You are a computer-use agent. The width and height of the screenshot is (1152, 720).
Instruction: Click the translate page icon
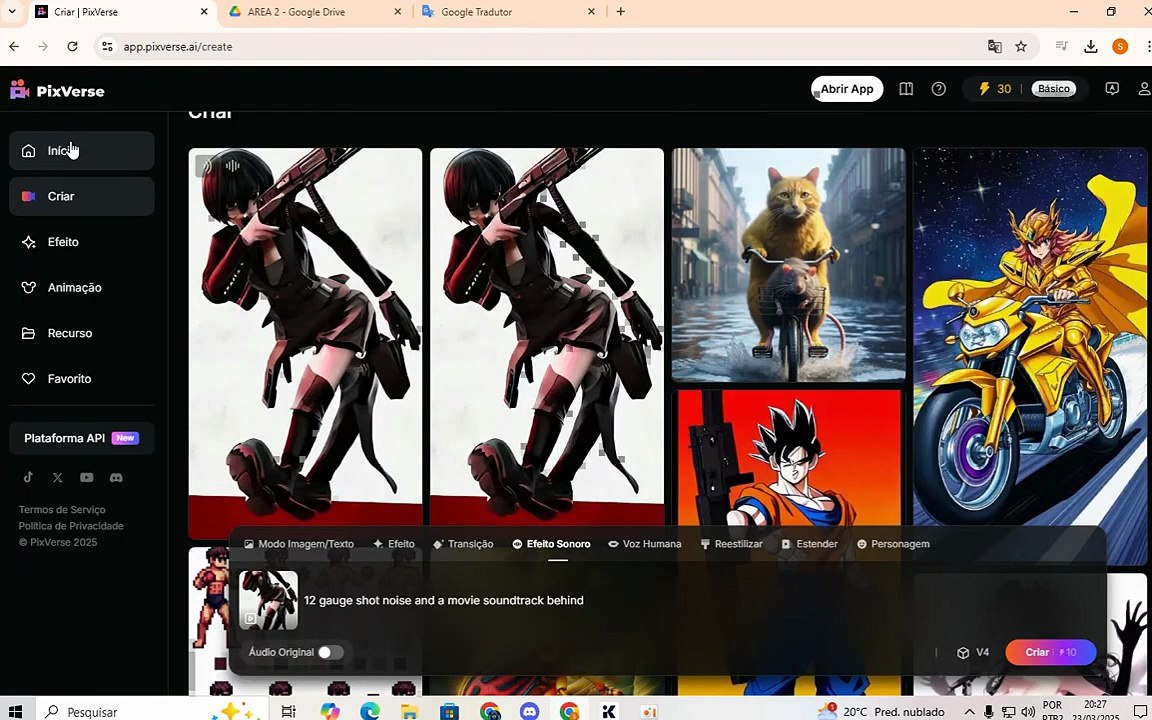point(994,46)
